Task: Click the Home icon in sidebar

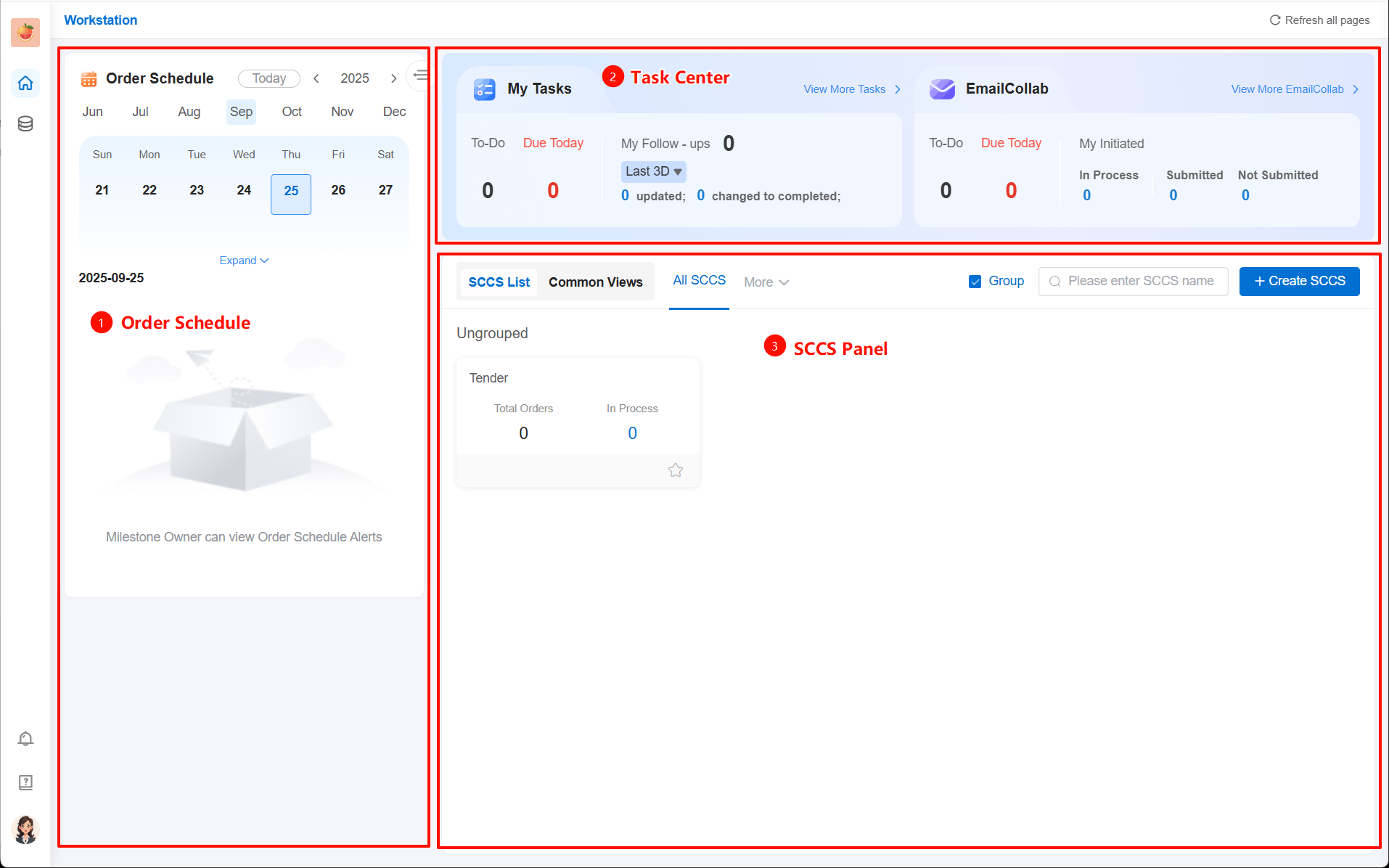Action: 25,83
